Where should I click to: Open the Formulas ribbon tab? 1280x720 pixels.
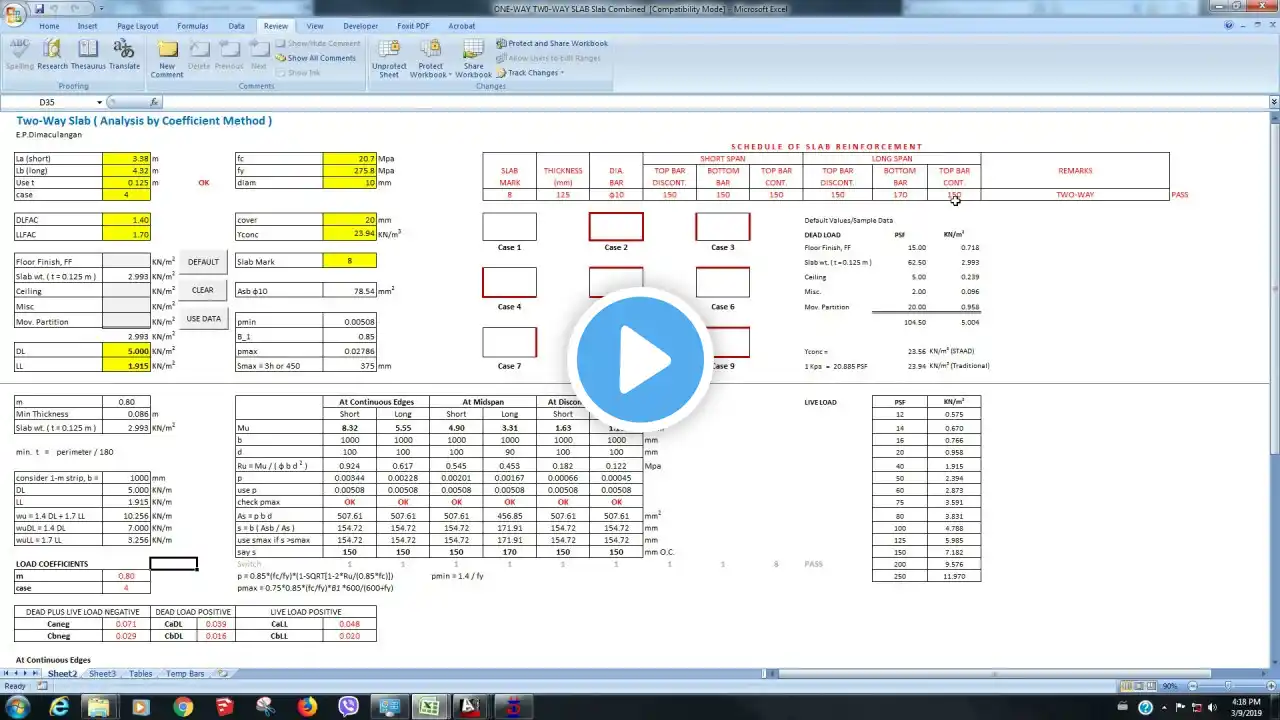[x=193, y=26]
